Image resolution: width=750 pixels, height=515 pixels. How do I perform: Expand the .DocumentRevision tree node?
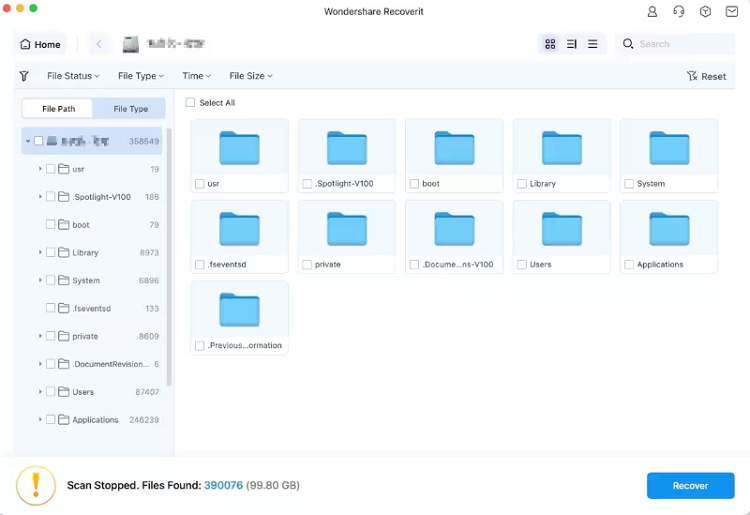click(x=40, y=364)
